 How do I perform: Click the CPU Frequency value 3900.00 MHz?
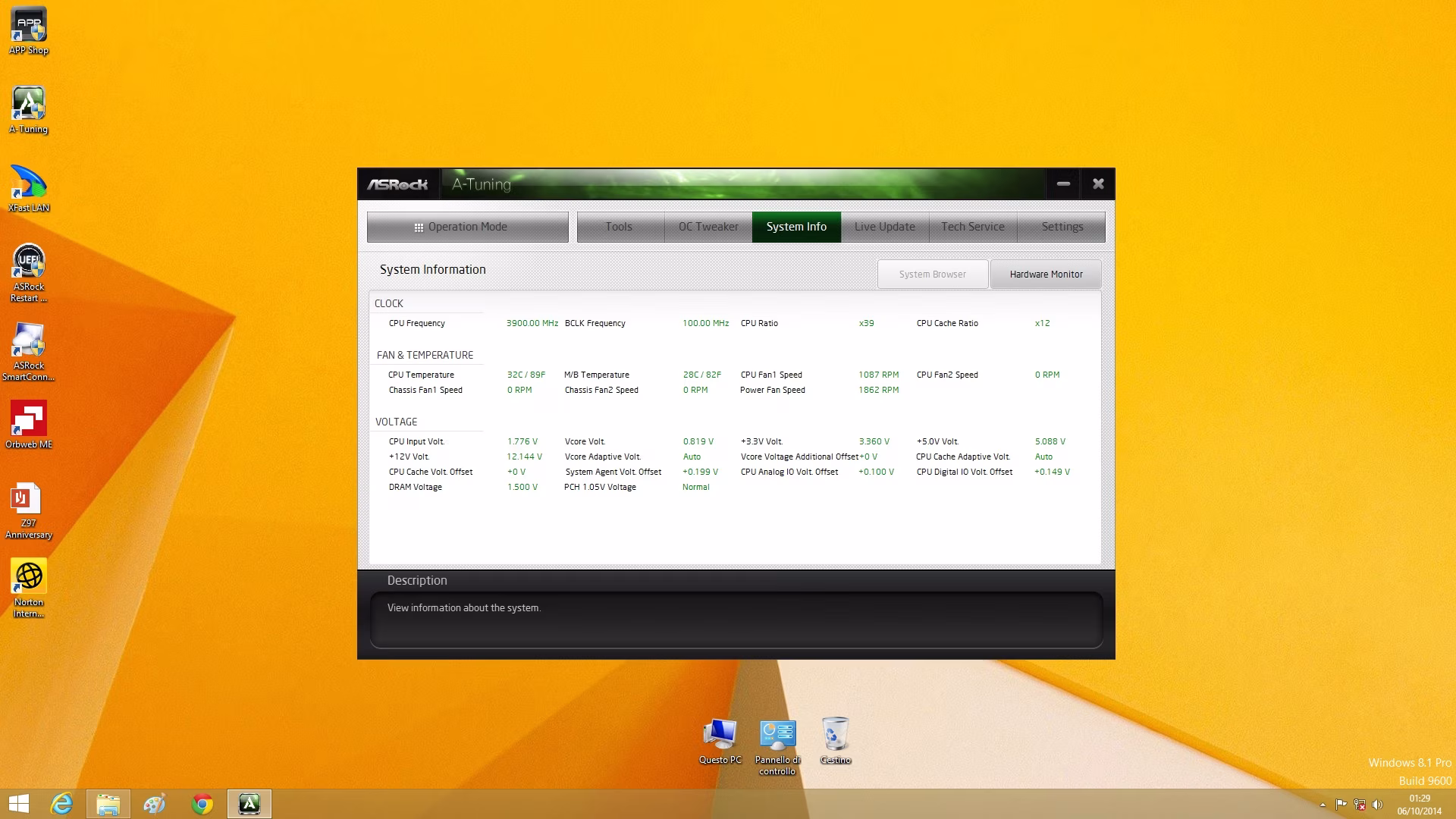point(532,323)
